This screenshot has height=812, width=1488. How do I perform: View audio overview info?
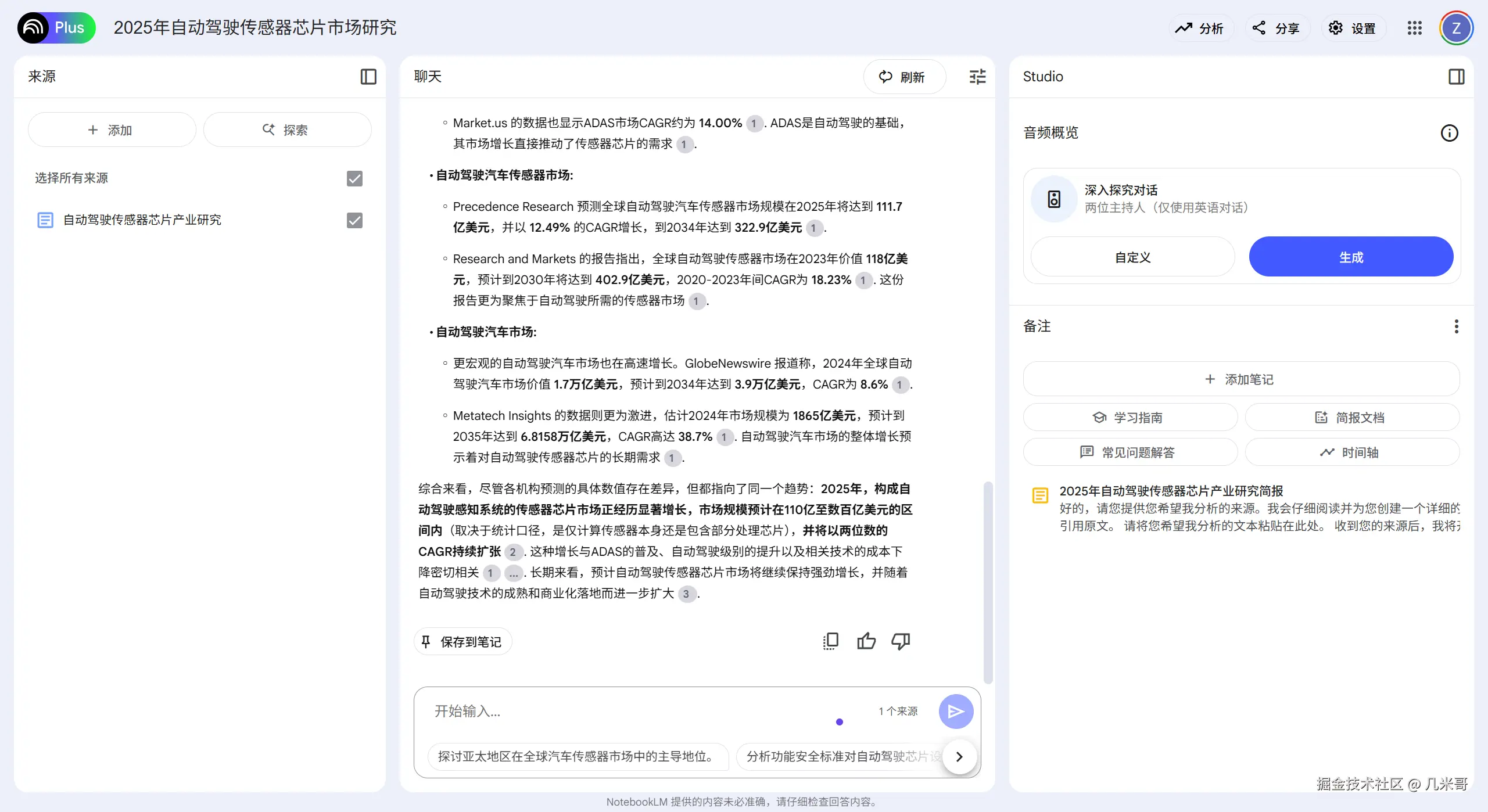1449,132
